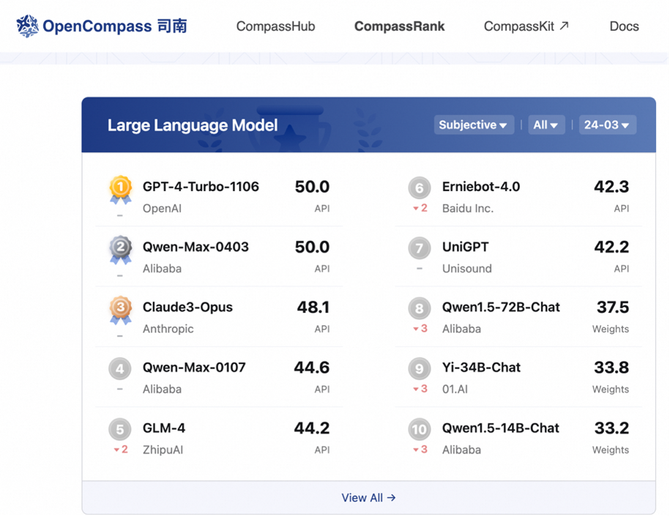Click the 50.0 score for GPT-4-Turbo-1106

tap(312, 187)
